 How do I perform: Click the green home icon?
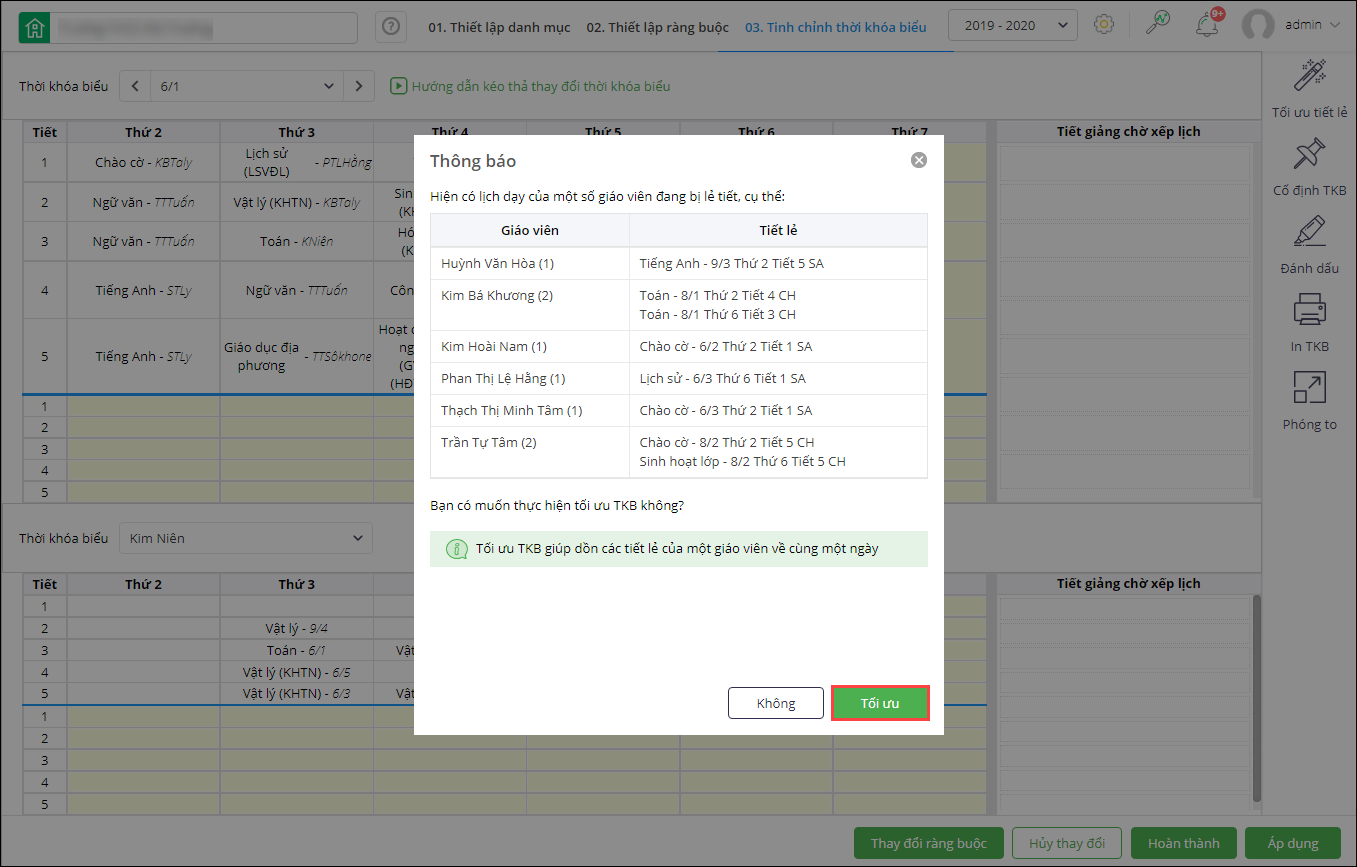(x=35, y=28)
